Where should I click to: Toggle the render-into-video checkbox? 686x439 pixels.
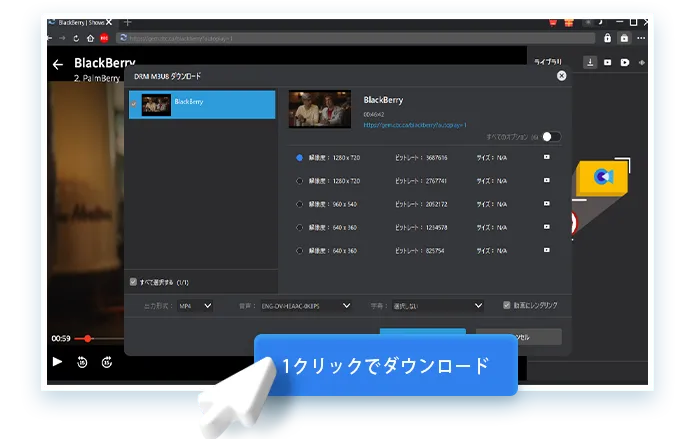507,305
